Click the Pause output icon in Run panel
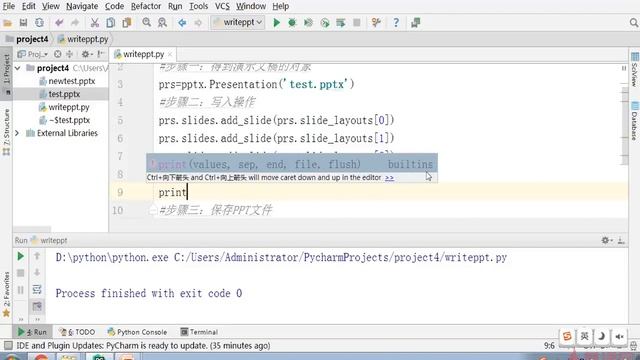Viewport: 640px width, 360px height. [x=20, y=290]
